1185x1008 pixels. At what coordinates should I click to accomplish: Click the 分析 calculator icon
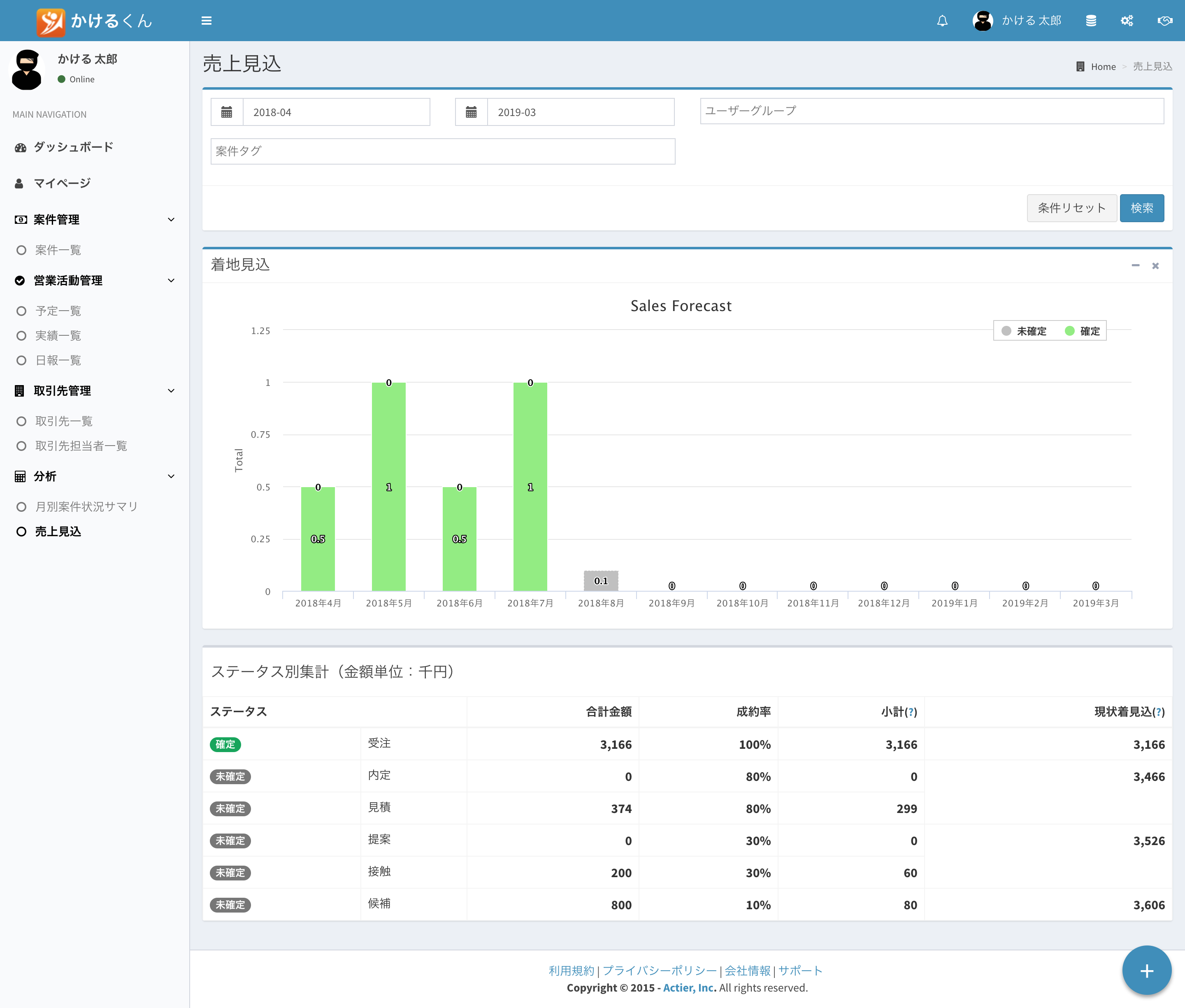pyautogui.click(x=20, y=476)
